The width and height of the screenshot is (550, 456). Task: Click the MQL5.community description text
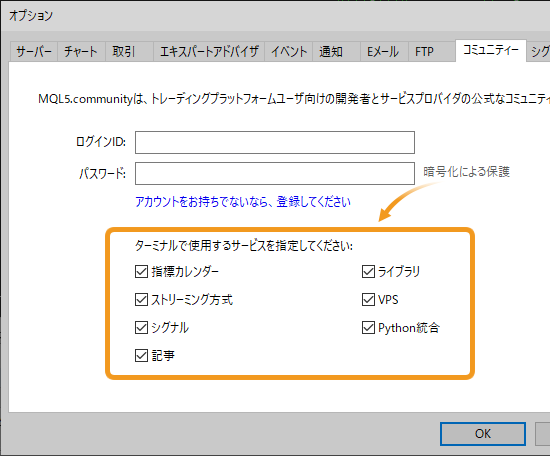point(294,99)
